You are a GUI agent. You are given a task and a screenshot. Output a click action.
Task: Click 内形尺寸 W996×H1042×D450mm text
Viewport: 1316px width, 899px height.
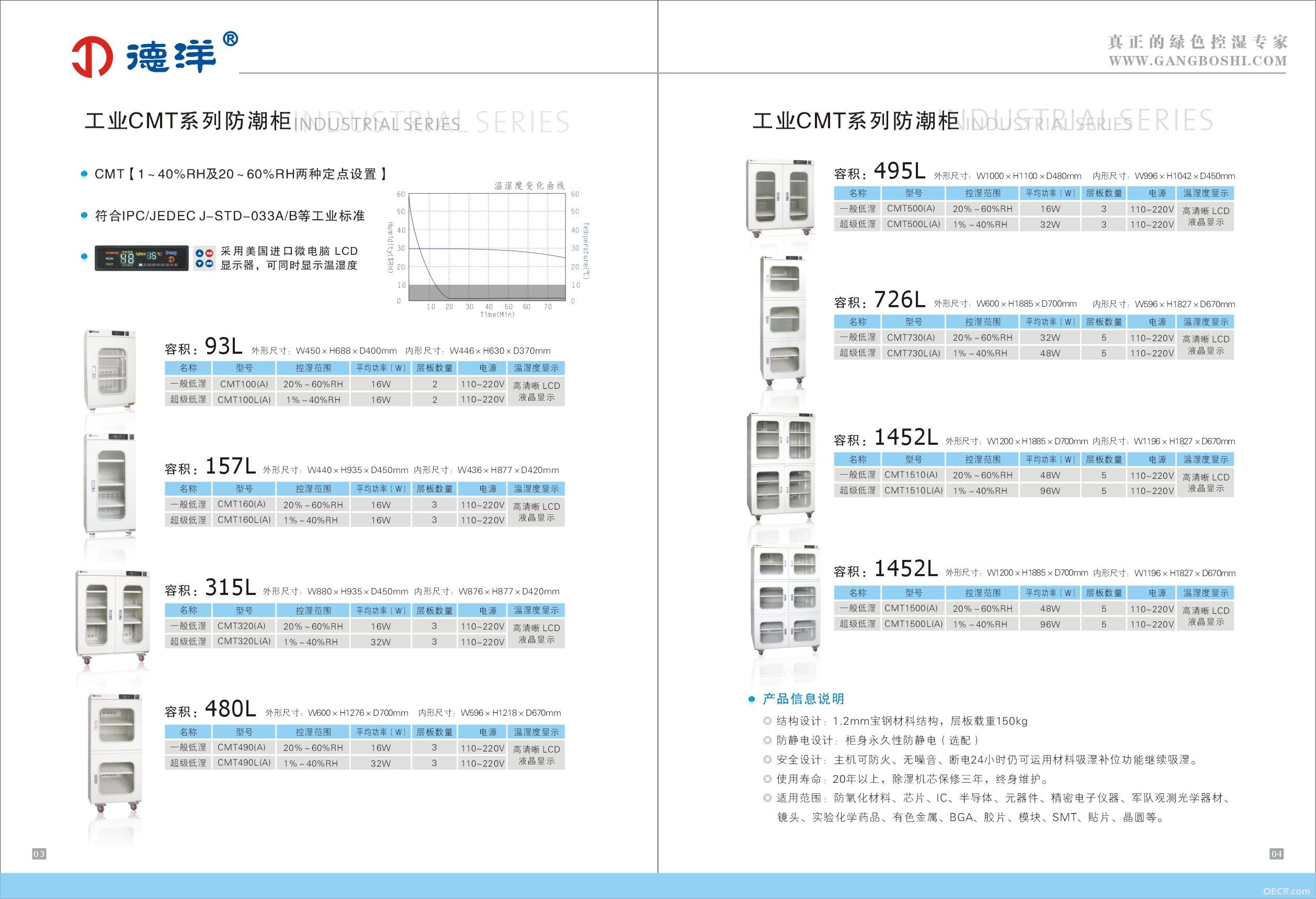pos(1164,176)
